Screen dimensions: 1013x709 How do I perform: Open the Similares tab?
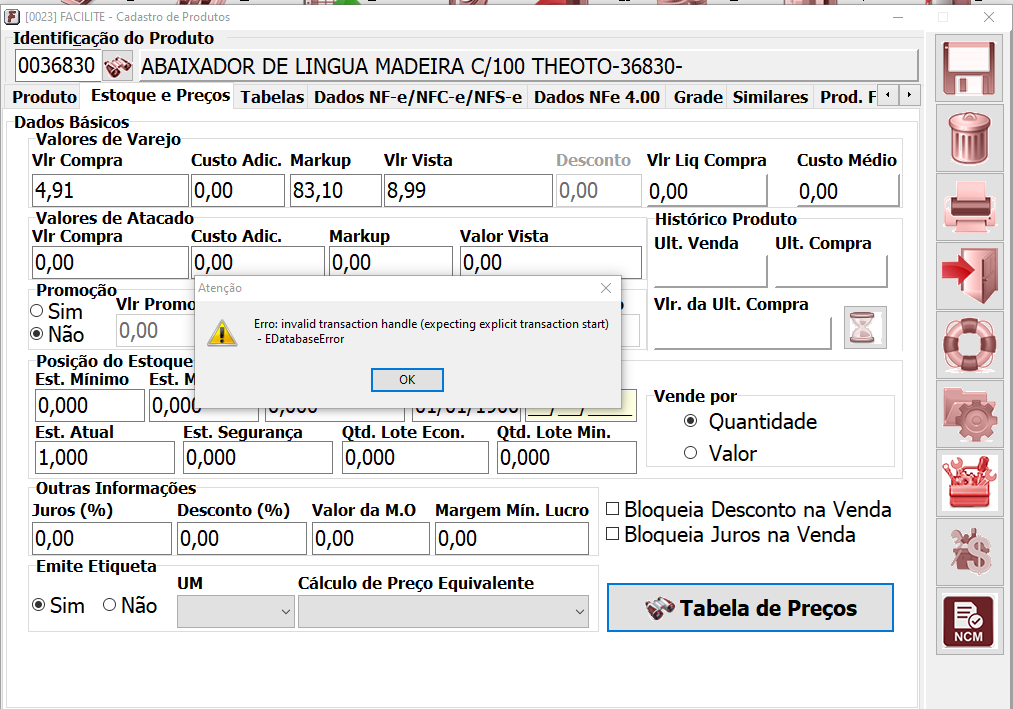coord(770,97)
